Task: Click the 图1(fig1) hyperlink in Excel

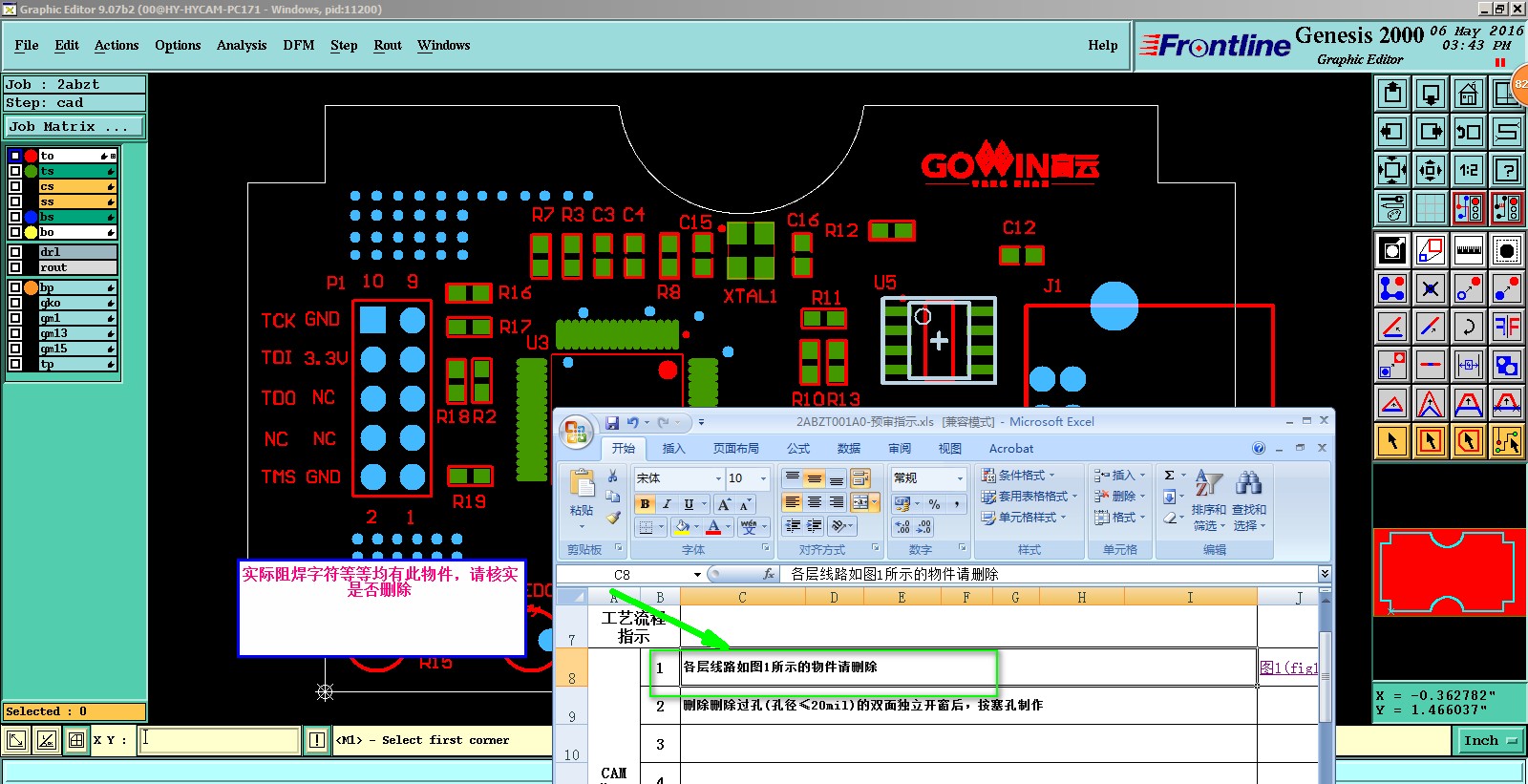Action: 1288,667
